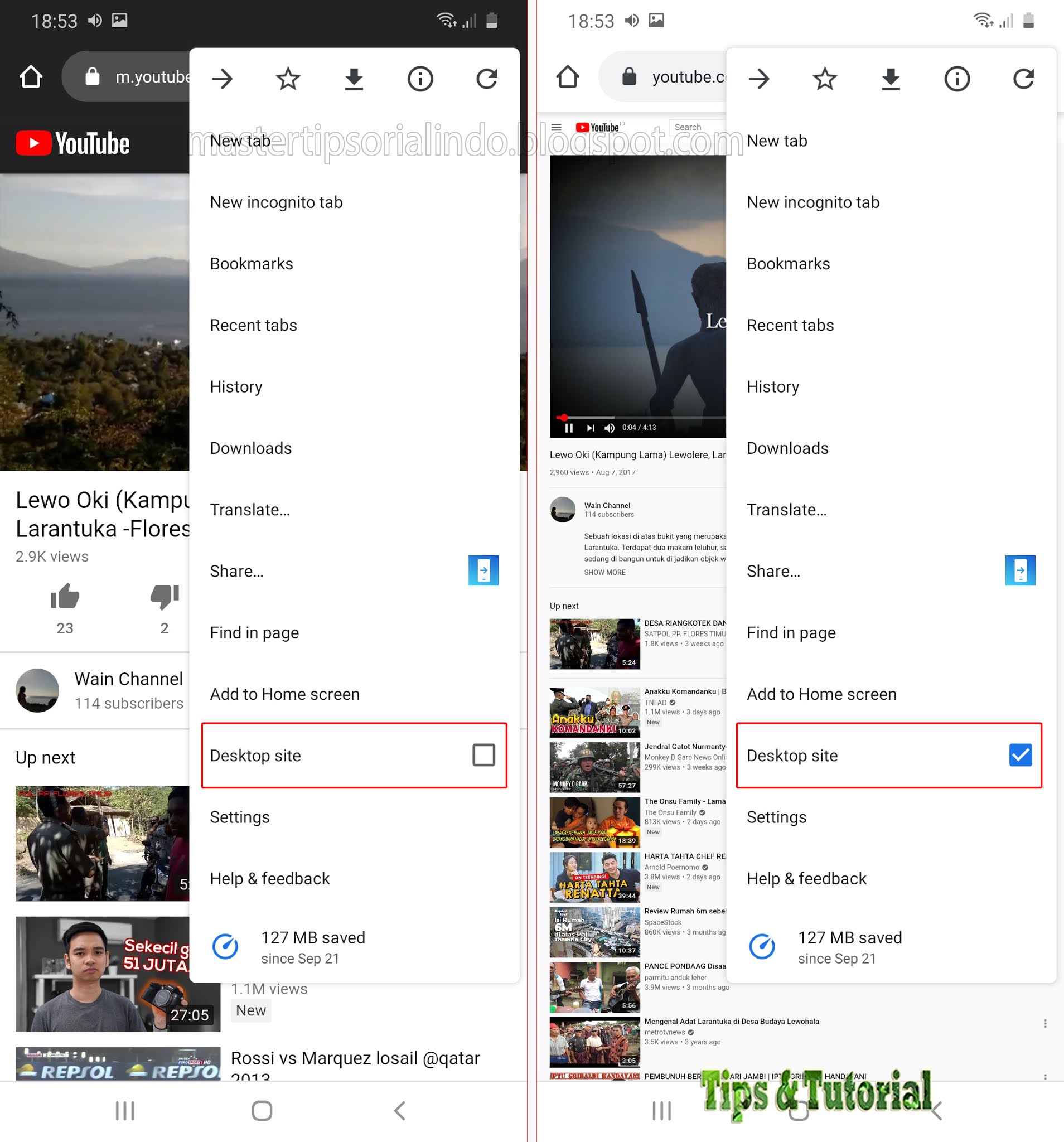Tap the YouTube logo on right desktop page
The height and width of the screenshot is (1142, 1064).
tap(597, 127)
